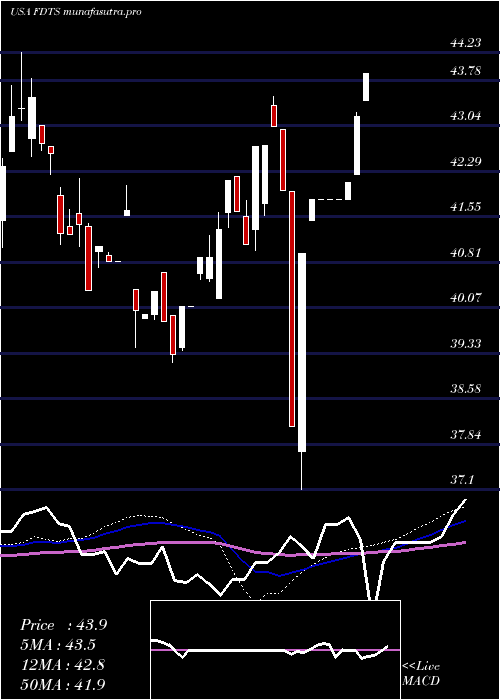Click inside the MACD inset chart
Viewport: 500px width, 700px height.
coord(275,650)
